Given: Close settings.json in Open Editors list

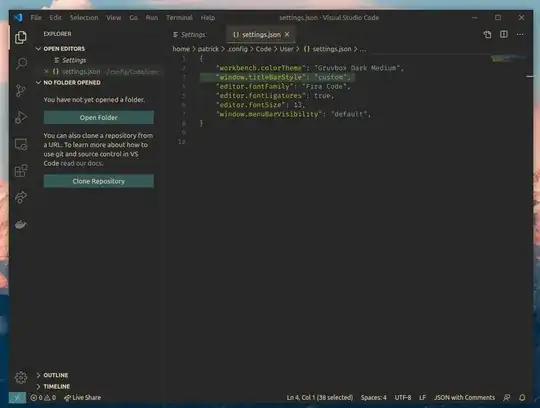Looking at the screenshot, I should (46, 71).
